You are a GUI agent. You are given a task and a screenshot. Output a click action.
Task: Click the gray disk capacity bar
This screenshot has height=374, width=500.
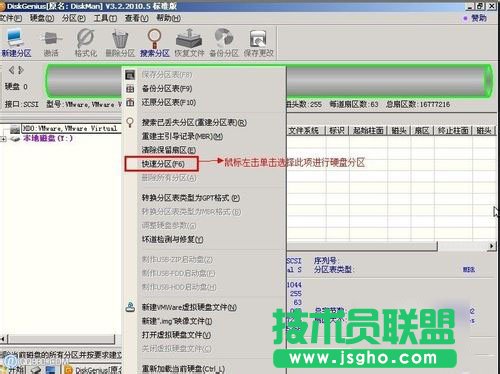(269, 81)
